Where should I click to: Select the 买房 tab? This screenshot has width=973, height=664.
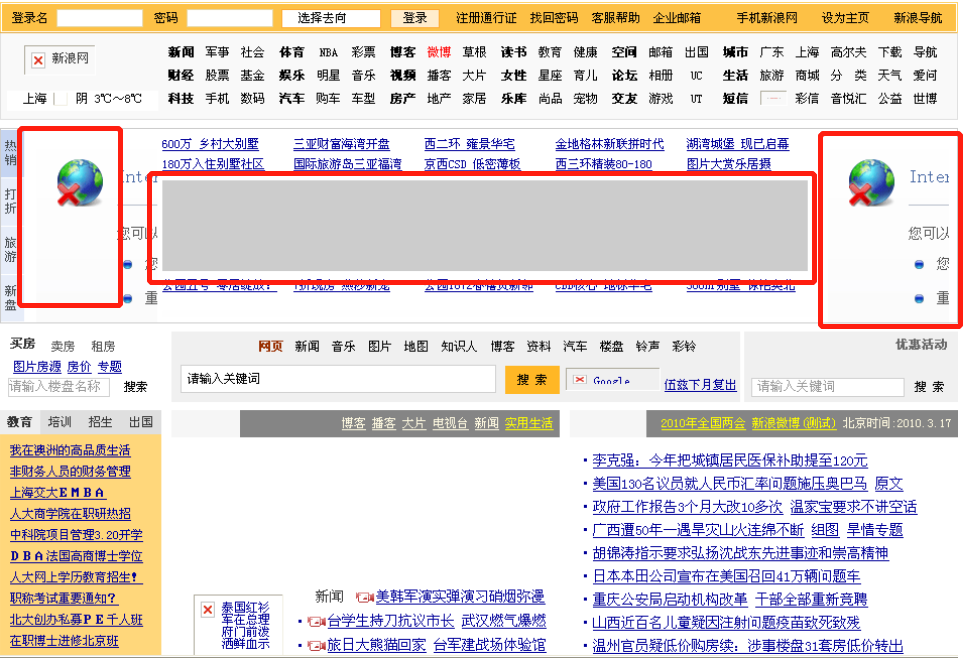point(22,344)
